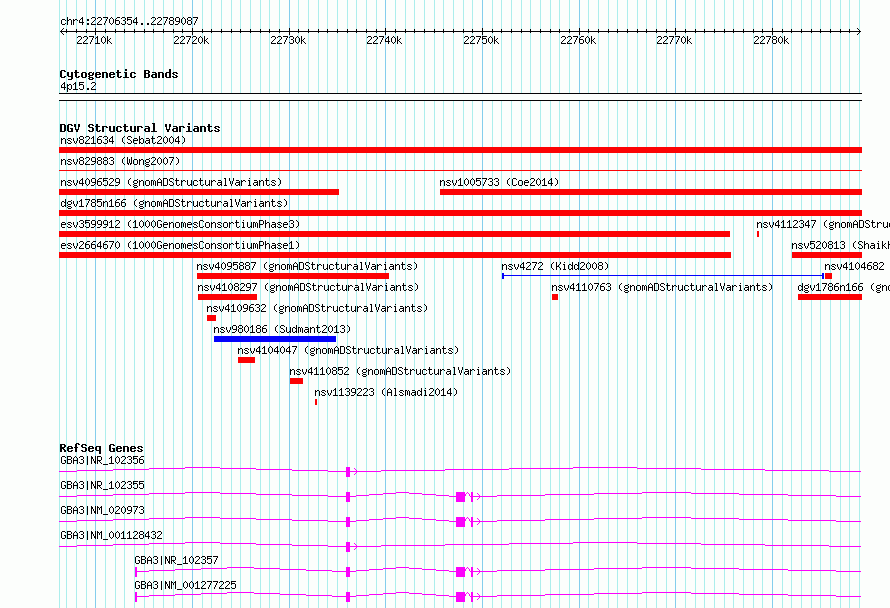890x608 pixels.
Task: Click the DGV Structural Variants track title
Action: pyautogui.click(x=140, y=128)
